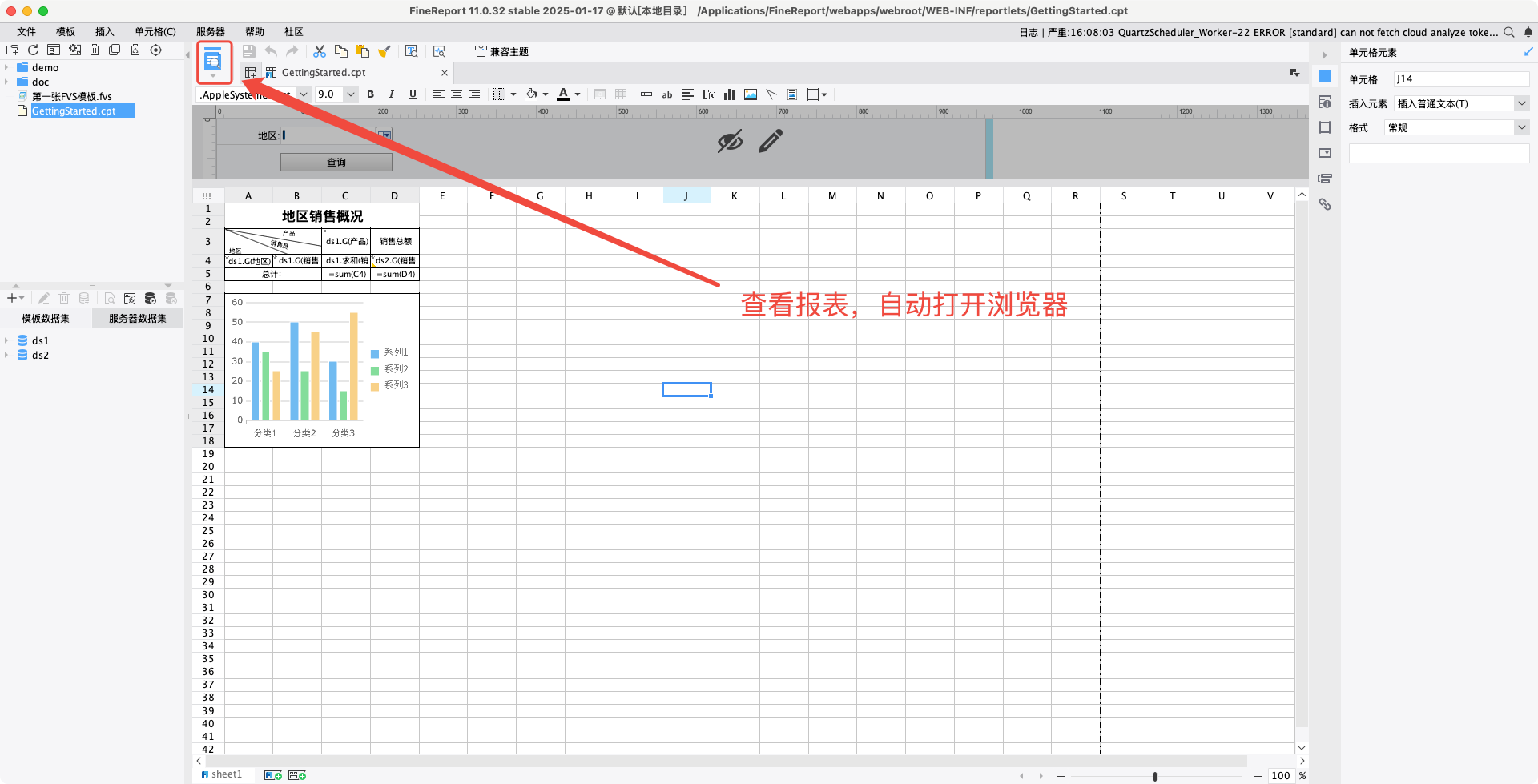Click the locate current file target icon

156,50
